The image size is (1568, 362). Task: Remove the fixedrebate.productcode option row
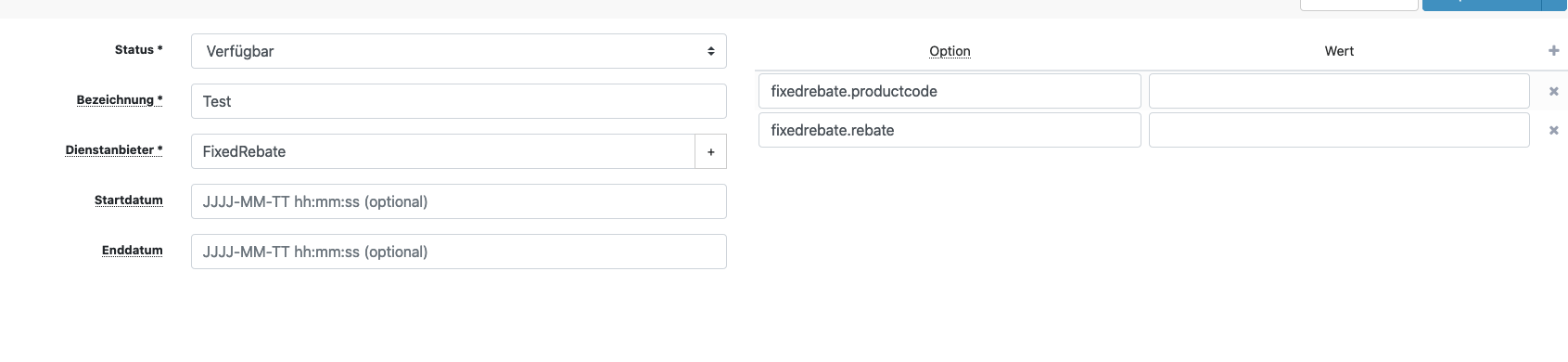coord(1553,92)
